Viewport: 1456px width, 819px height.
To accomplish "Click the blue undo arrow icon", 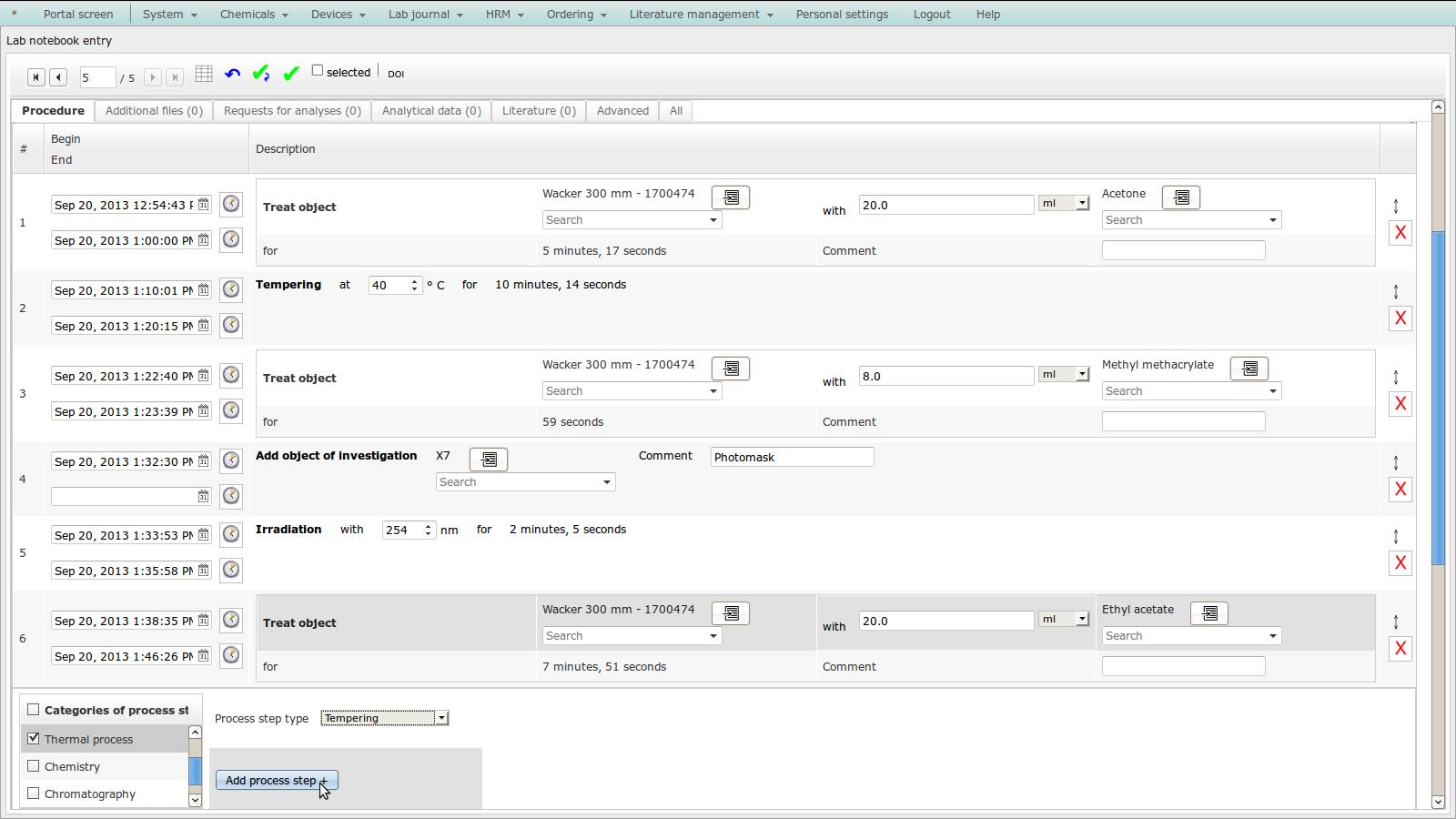I will [x=233, y=74].
